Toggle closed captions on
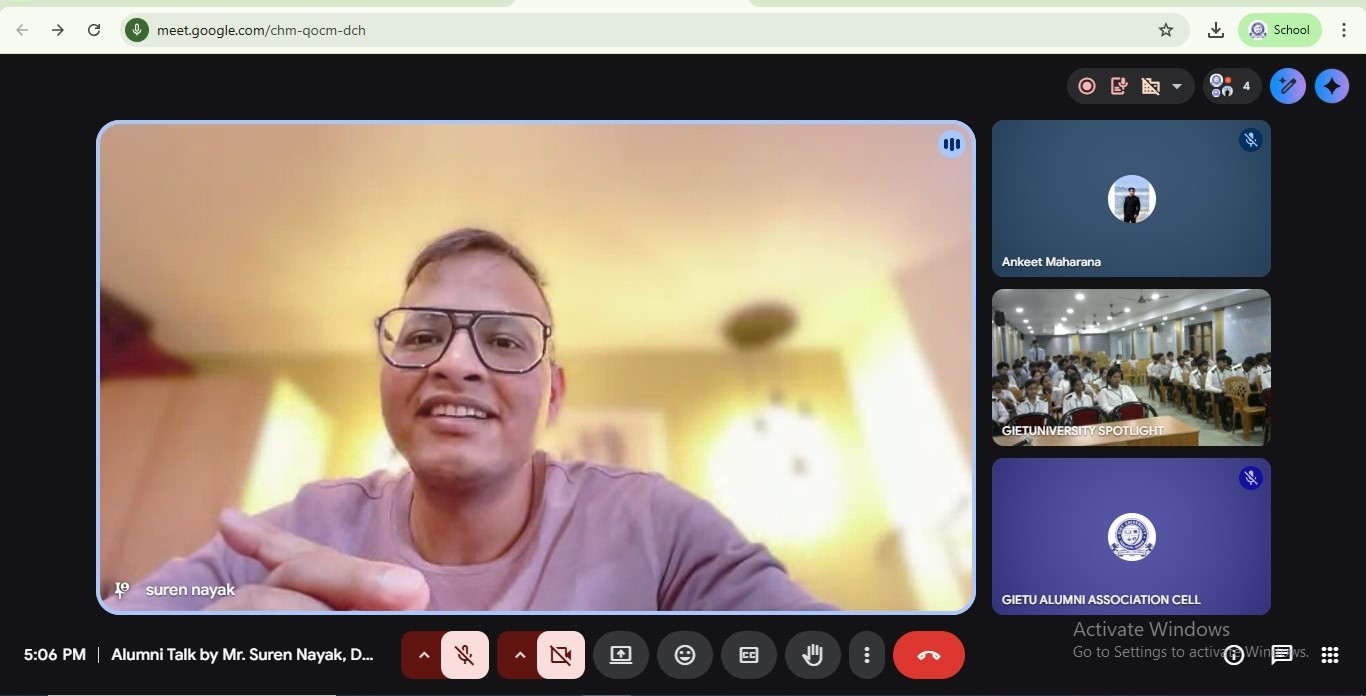Viewport: 1366px width, 696px height. tap(749, 655)
